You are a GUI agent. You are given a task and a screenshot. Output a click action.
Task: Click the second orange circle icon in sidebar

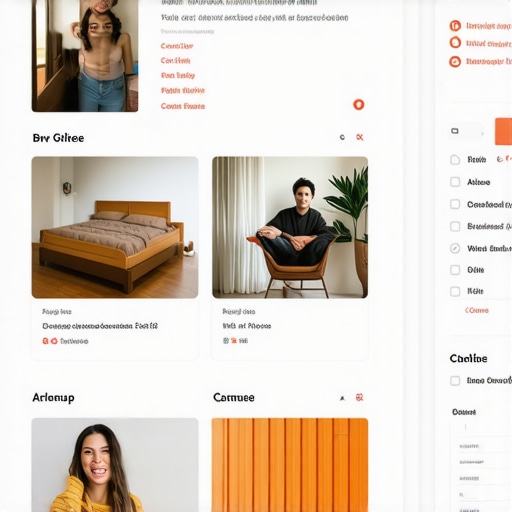[455, 43]
